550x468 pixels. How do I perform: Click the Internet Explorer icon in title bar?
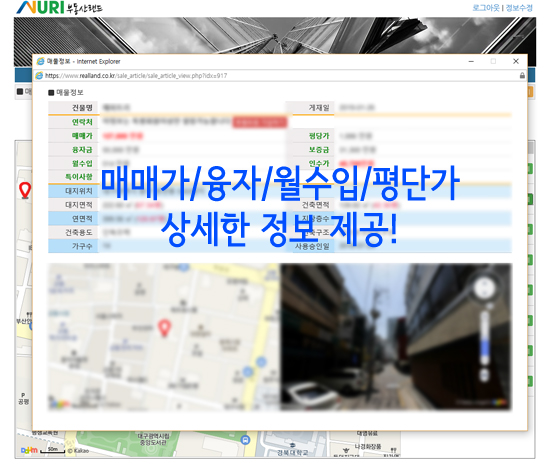41,61
